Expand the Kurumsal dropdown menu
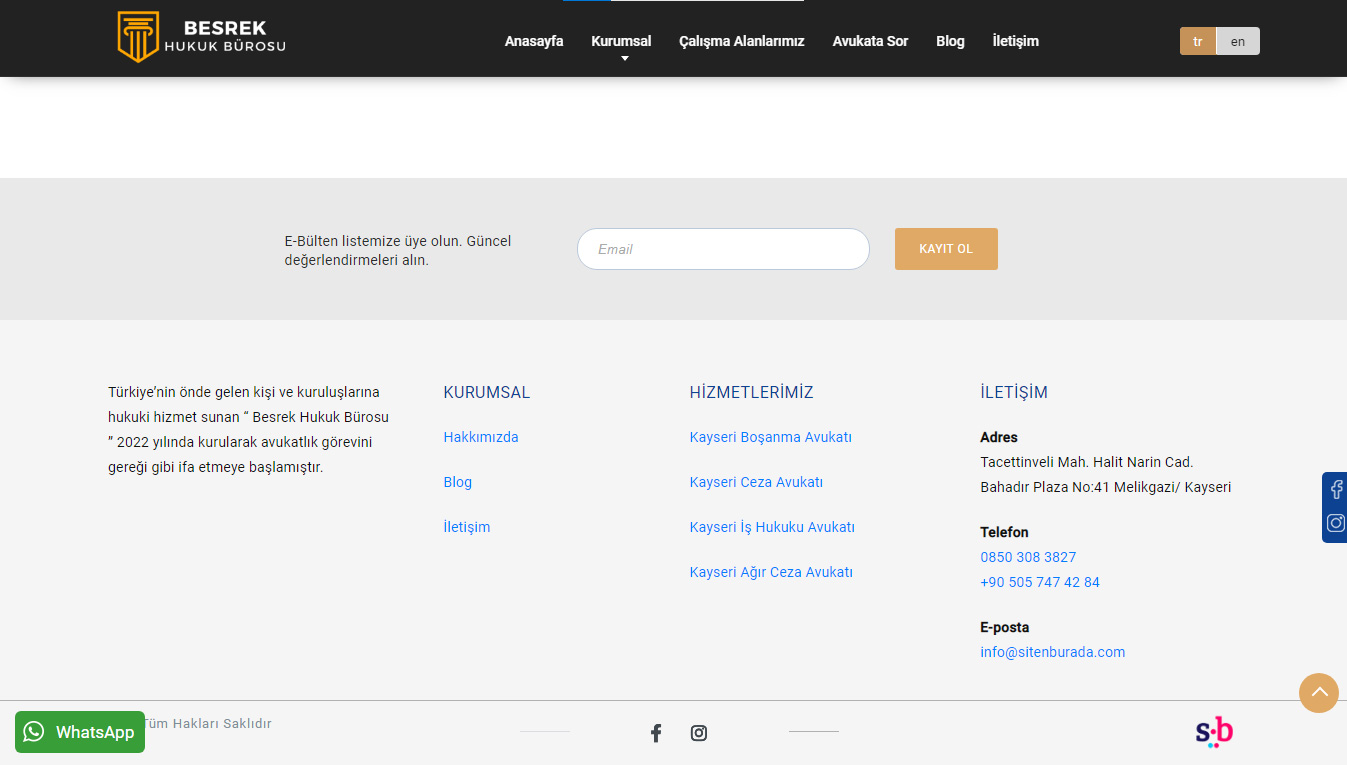Screen dimensions: 1347x765 (x=621, y=41)
